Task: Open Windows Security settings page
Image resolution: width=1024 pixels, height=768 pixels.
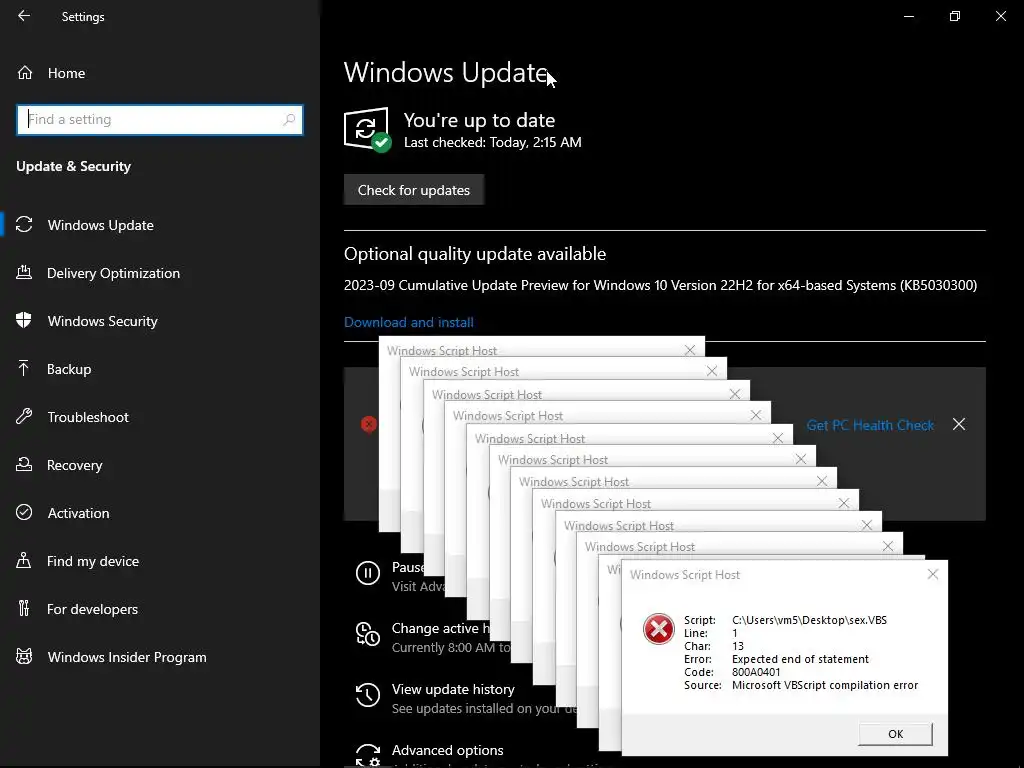Action: (x=103, y=321)
